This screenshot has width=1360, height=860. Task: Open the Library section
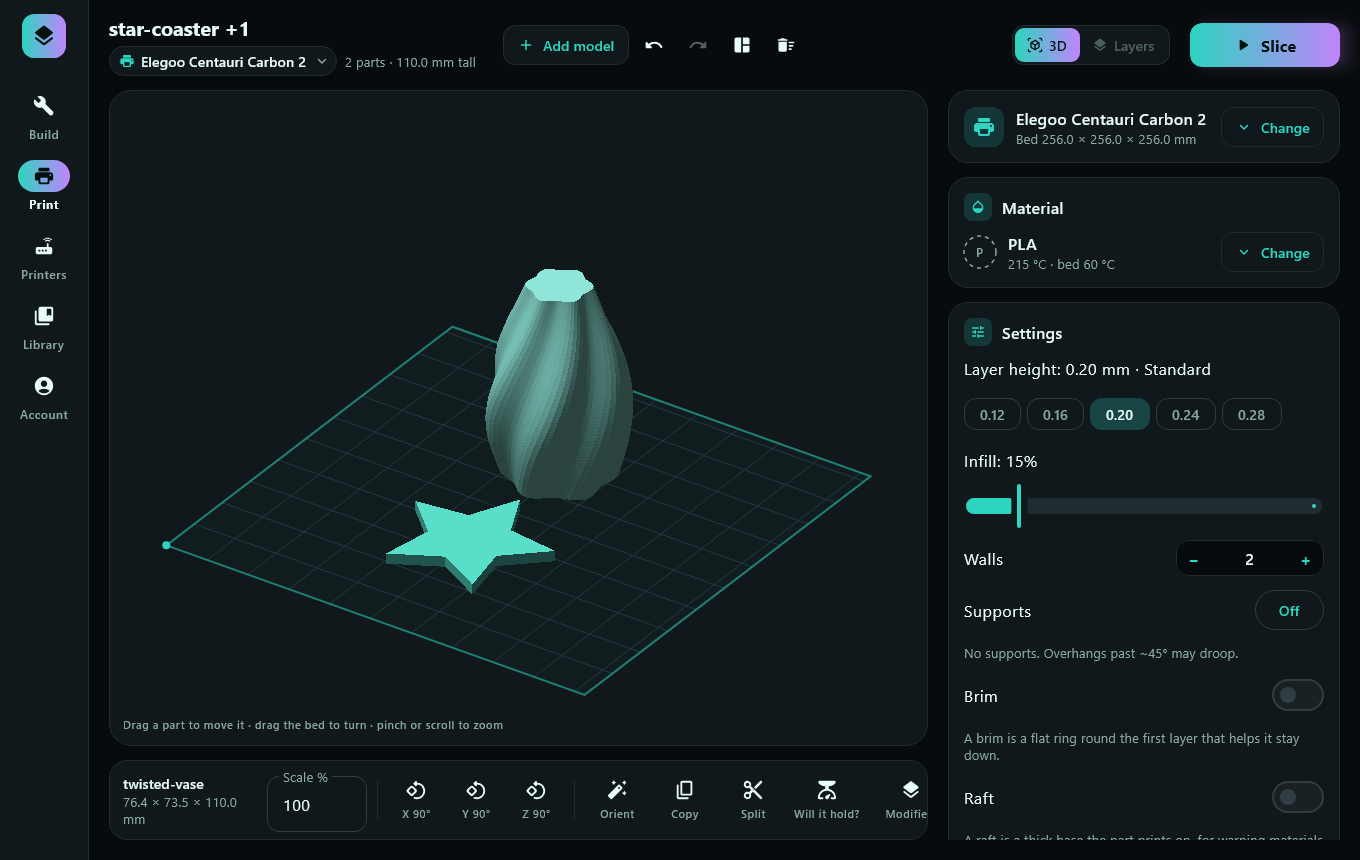(x=44, y=327)
